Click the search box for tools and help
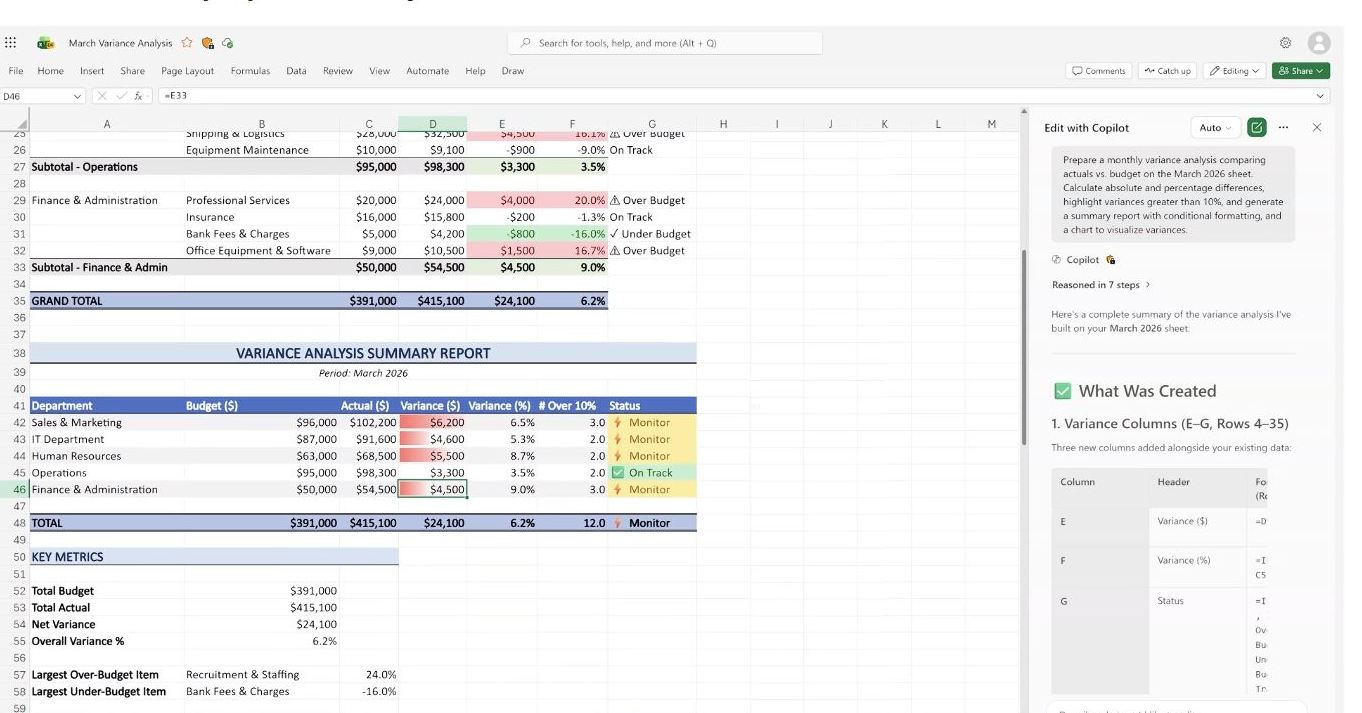1362x713 pixels. [x=667, y=43]
